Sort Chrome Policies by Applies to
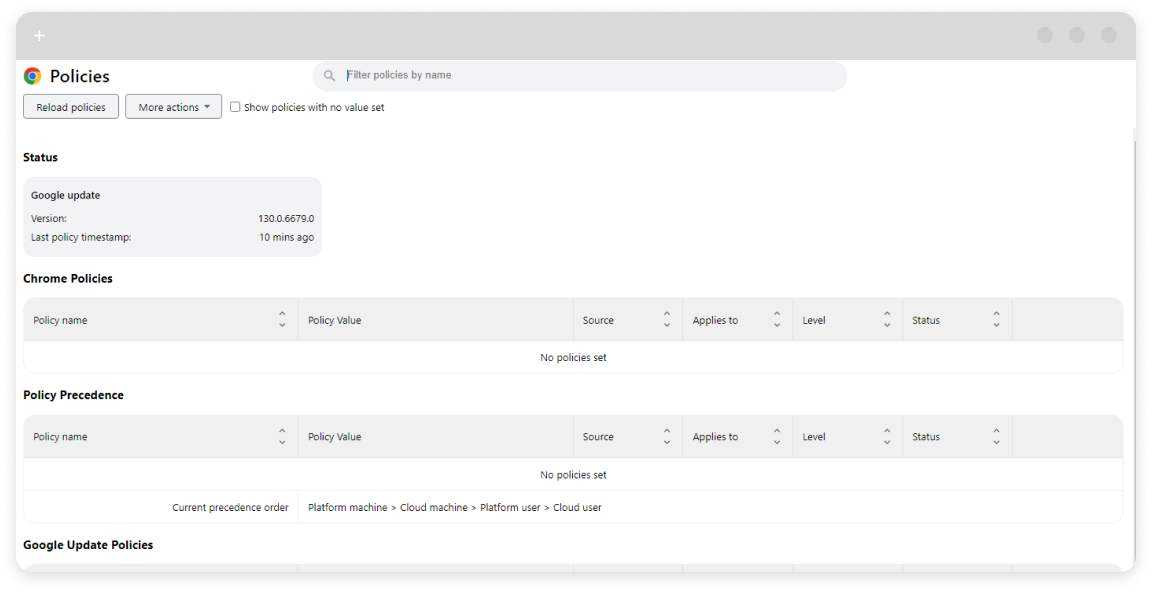Viewport: 1152px width, 592px height. [777, 320]
